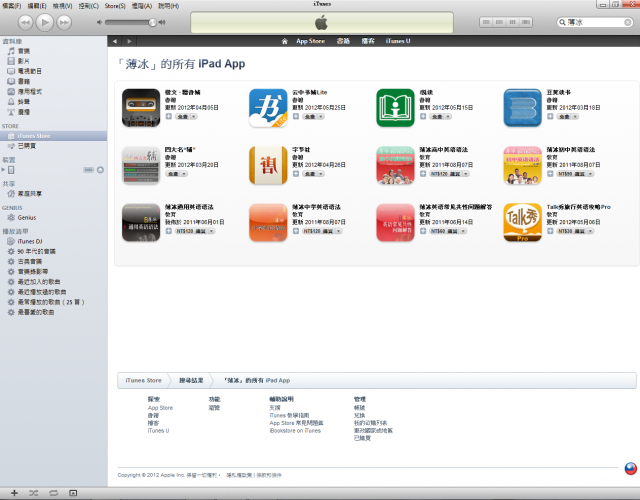
Task: Click the App Store footer link
Action: 160,408
